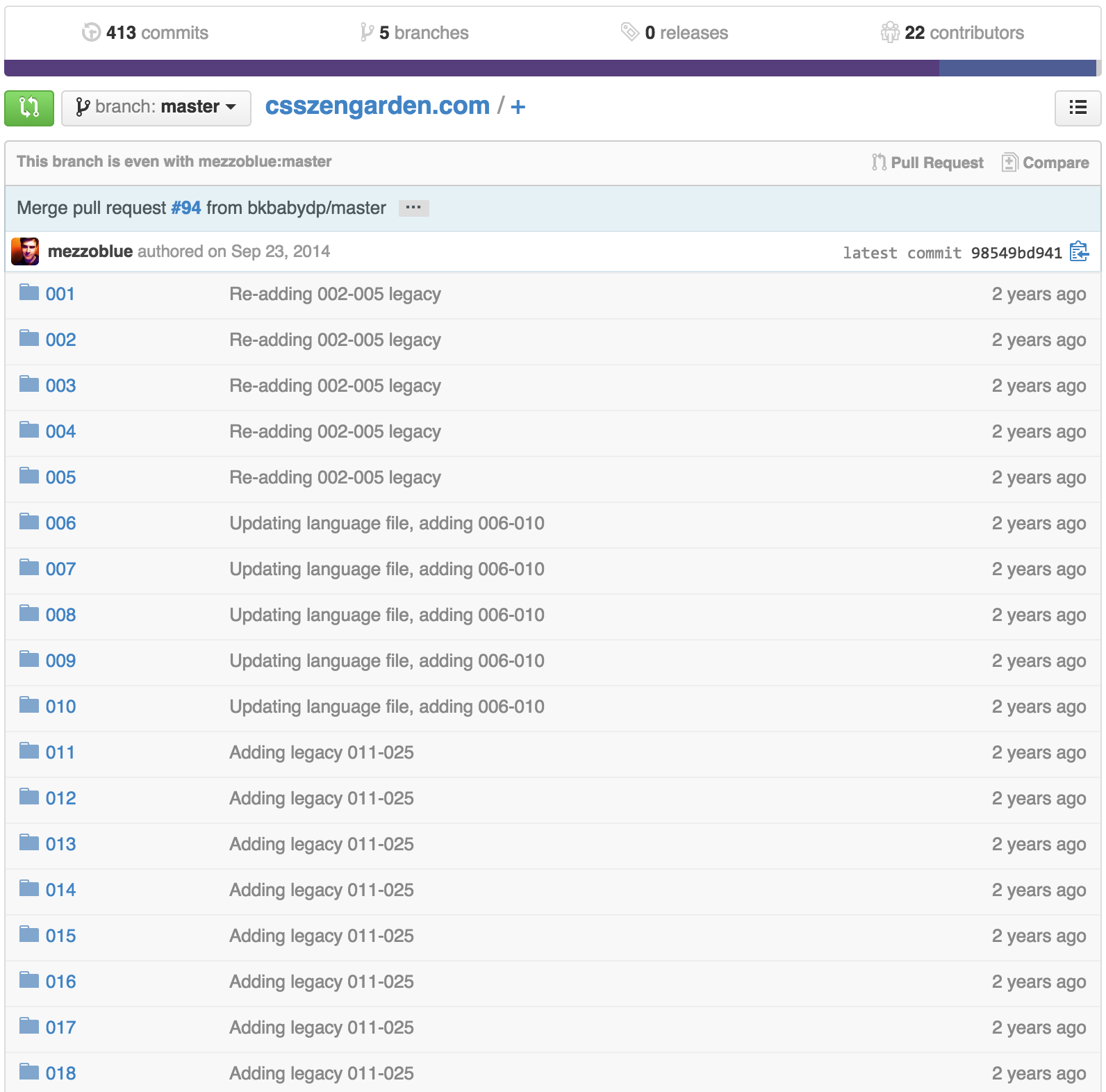Screen dimensions: 1106x1092
Task: Open the 413 commits tab
Action: click(x=145, y=33)
